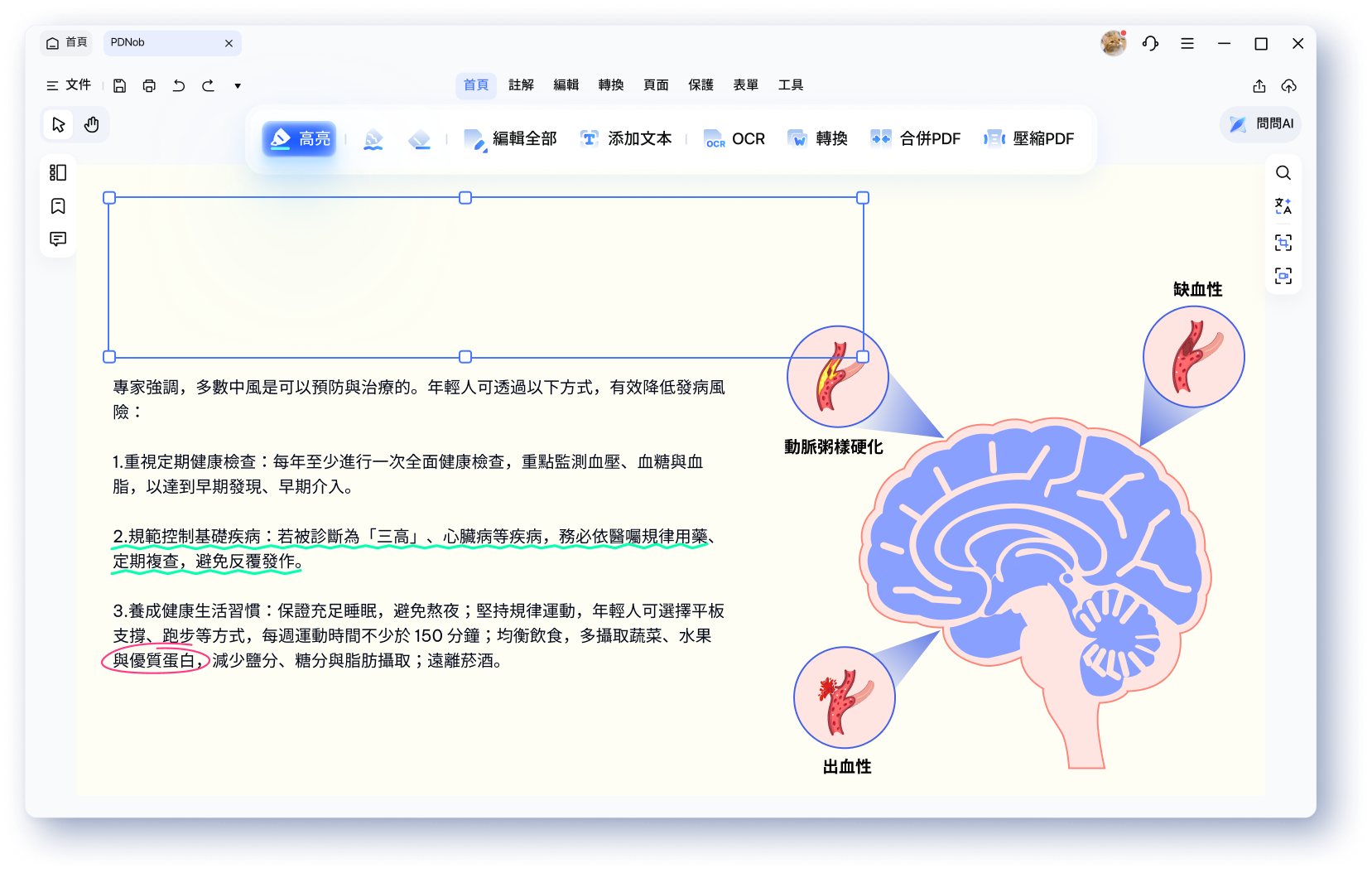Image resolution: width=1372 pixels, height=873 pixels.
Task: Select the arrow cursor tool
Action: click(58, 124)
